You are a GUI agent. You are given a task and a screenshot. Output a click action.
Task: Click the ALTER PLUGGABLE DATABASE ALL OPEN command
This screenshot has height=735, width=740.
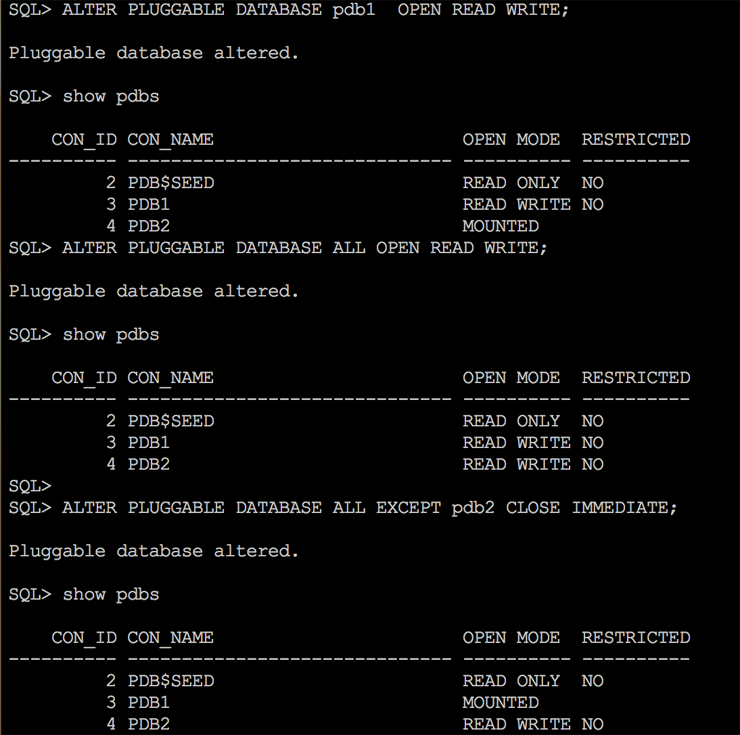[304, 248]
